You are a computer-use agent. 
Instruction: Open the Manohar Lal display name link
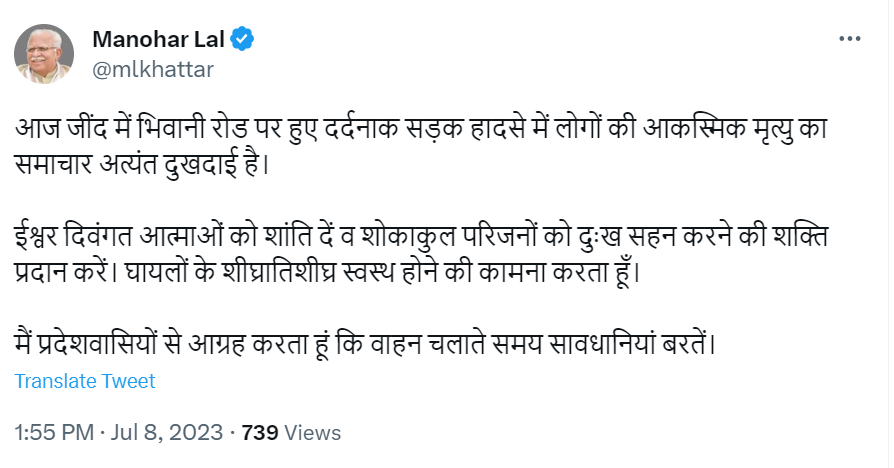160,40
